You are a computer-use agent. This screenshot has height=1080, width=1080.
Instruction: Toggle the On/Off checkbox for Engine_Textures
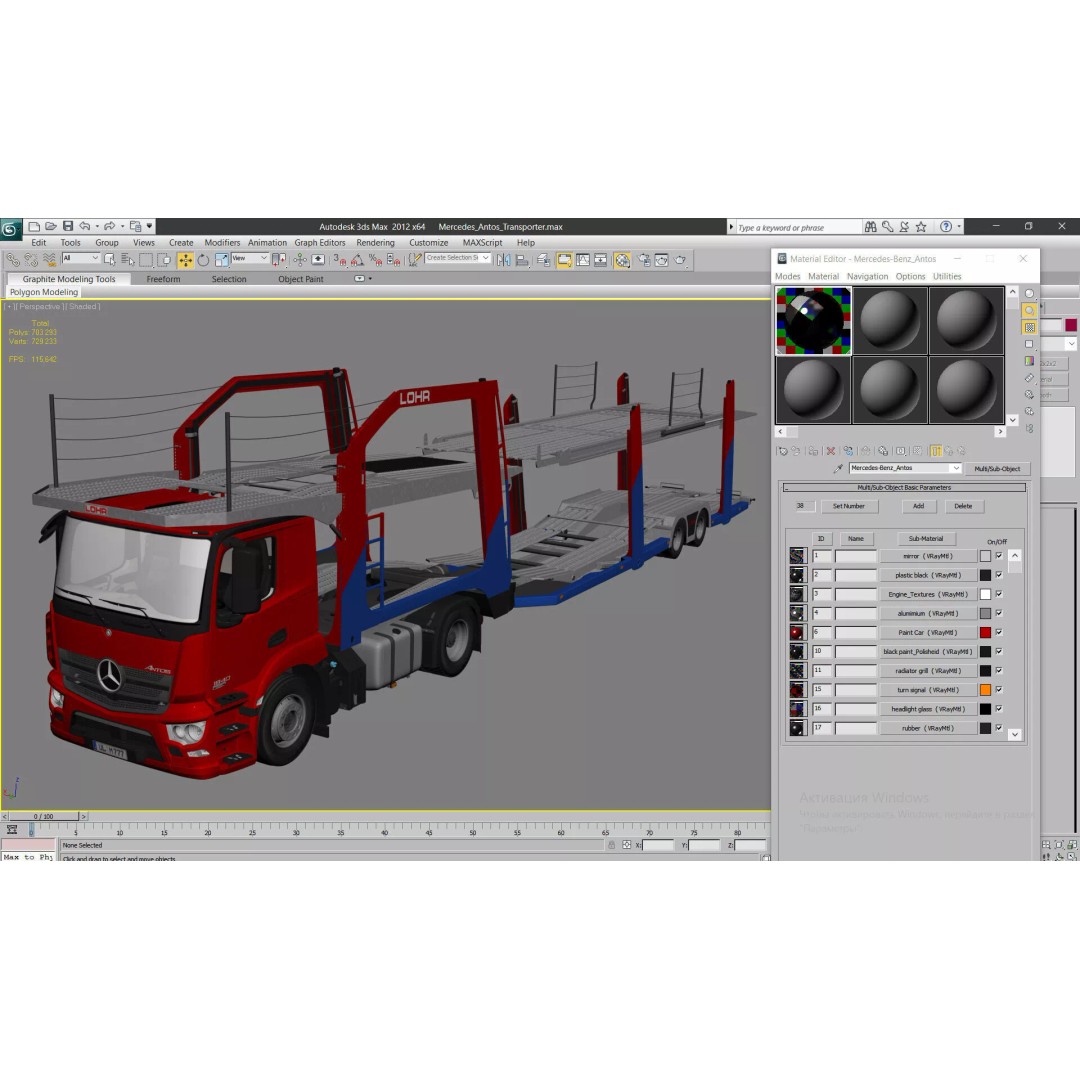[999, 594]
